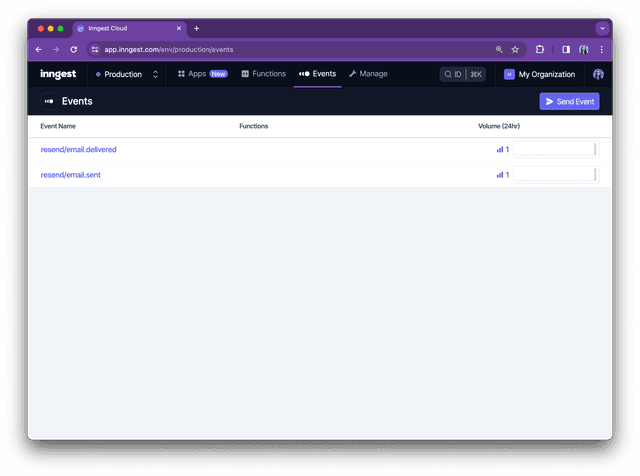This screenshot has width=640, height=476.
Task: Click the address bar URL
Action: point(169,49)
